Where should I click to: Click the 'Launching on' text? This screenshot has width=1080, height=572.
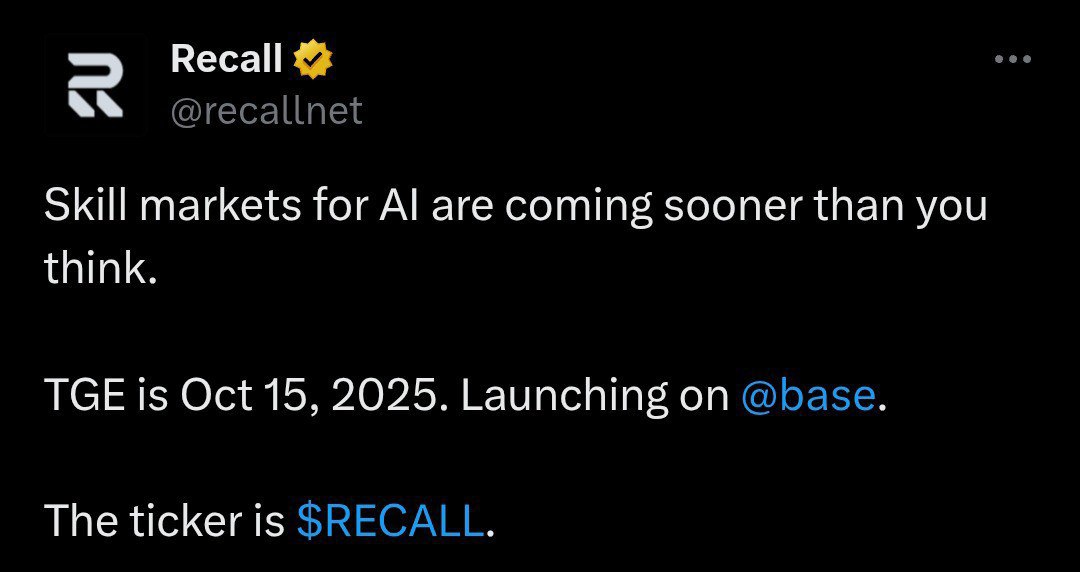595,396
